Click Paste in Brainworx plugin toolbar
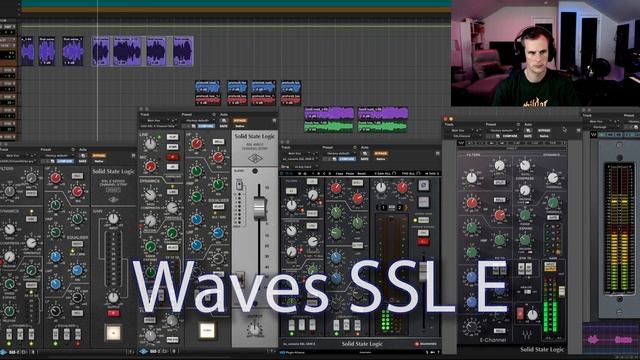 350,173
